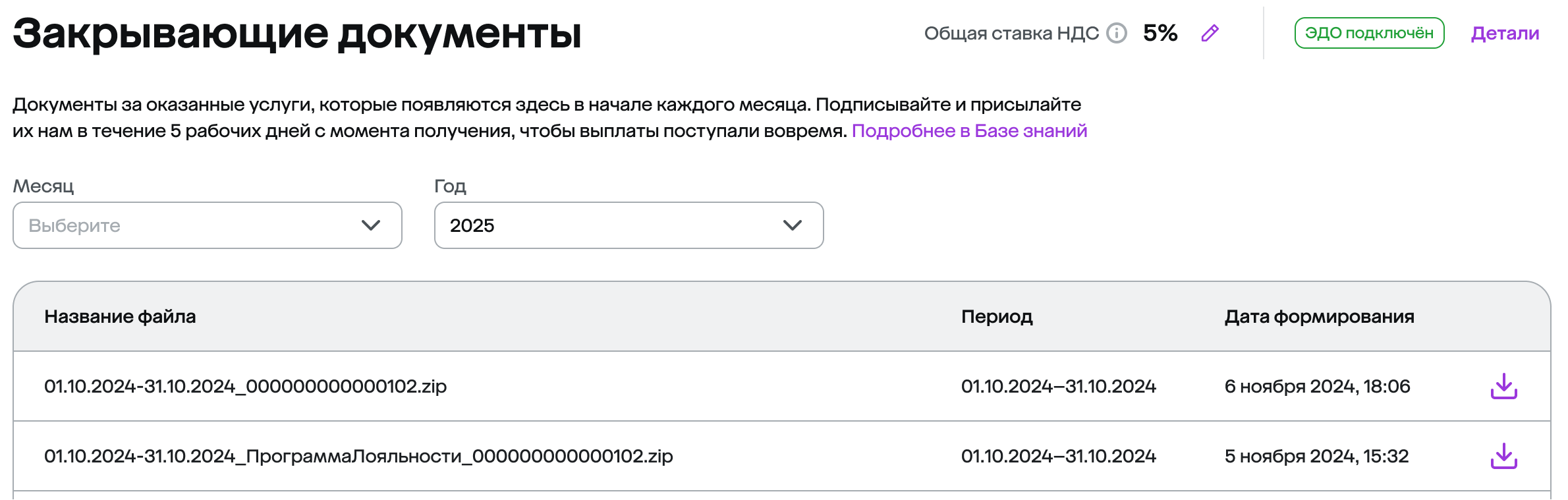Click the Период column header
The image size is (1568, 500).
[997, 317]
